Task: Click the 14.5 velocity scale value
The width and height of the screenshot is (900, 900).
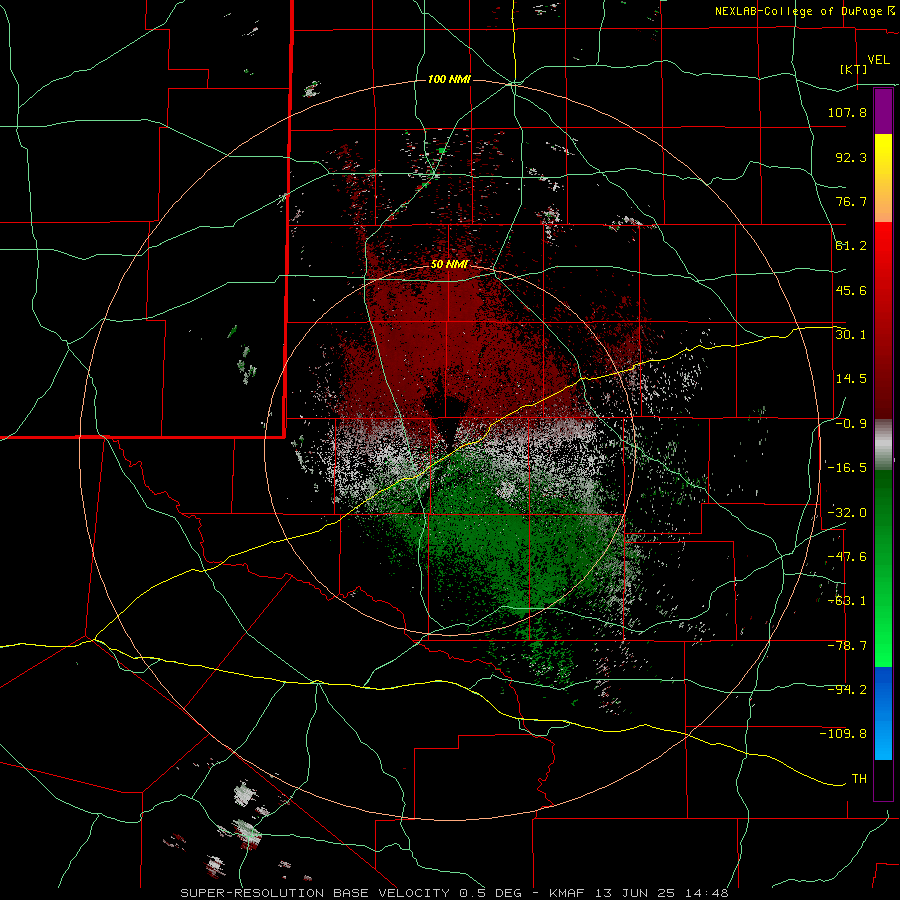Action: [x=851, y=379]
